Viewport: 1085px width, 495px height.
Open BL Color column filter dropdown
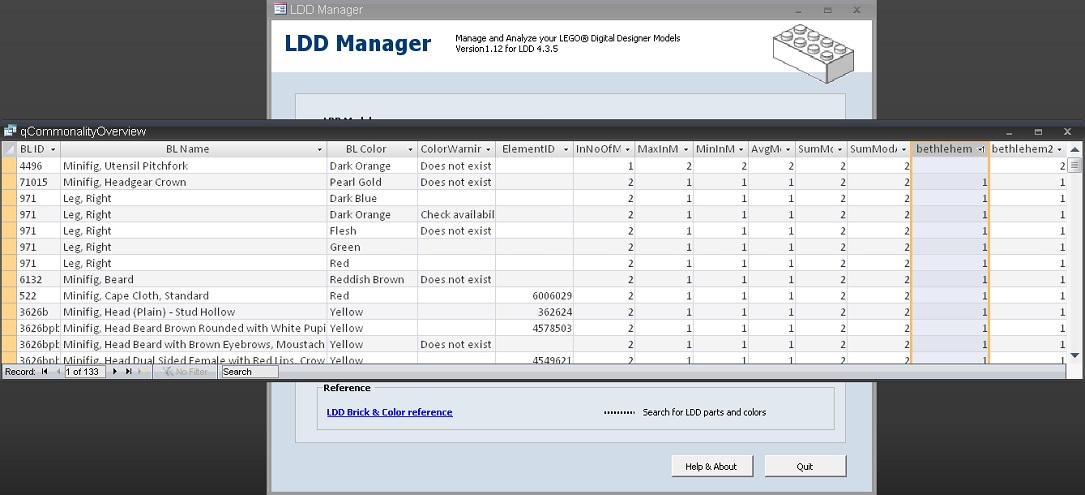pyautogui.click(x=411, y=150)
